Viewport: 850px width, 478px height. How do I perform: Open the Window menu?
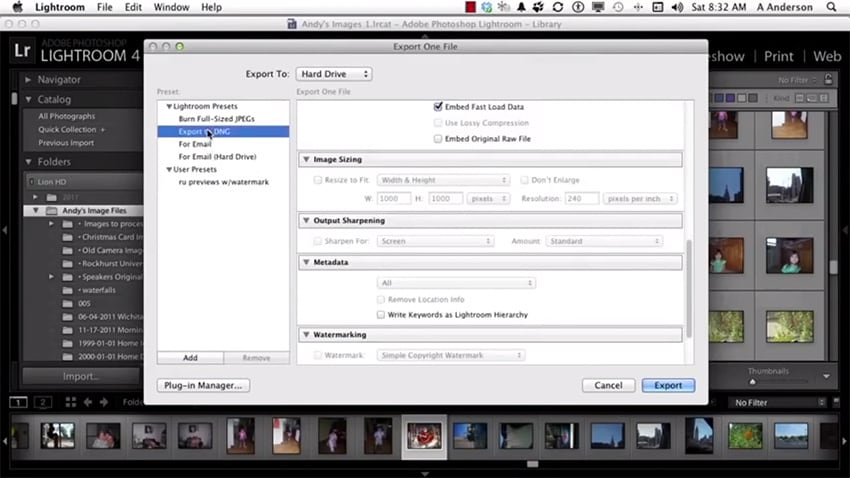(171, 7)
